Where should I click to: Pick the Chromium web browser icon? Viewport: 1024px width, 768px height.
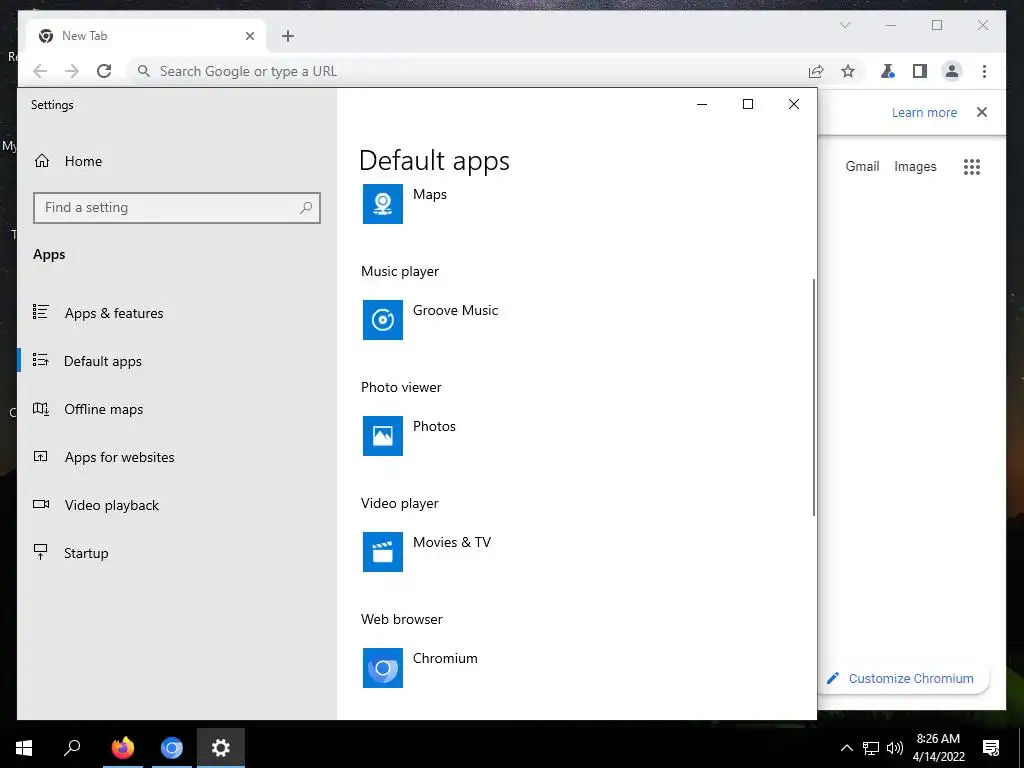[x=383, y=667]
